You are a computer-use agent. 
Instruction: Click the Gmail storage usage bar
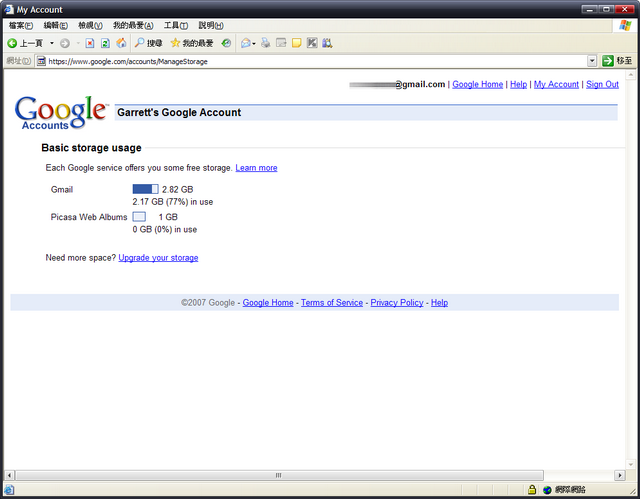pos(145,189)
